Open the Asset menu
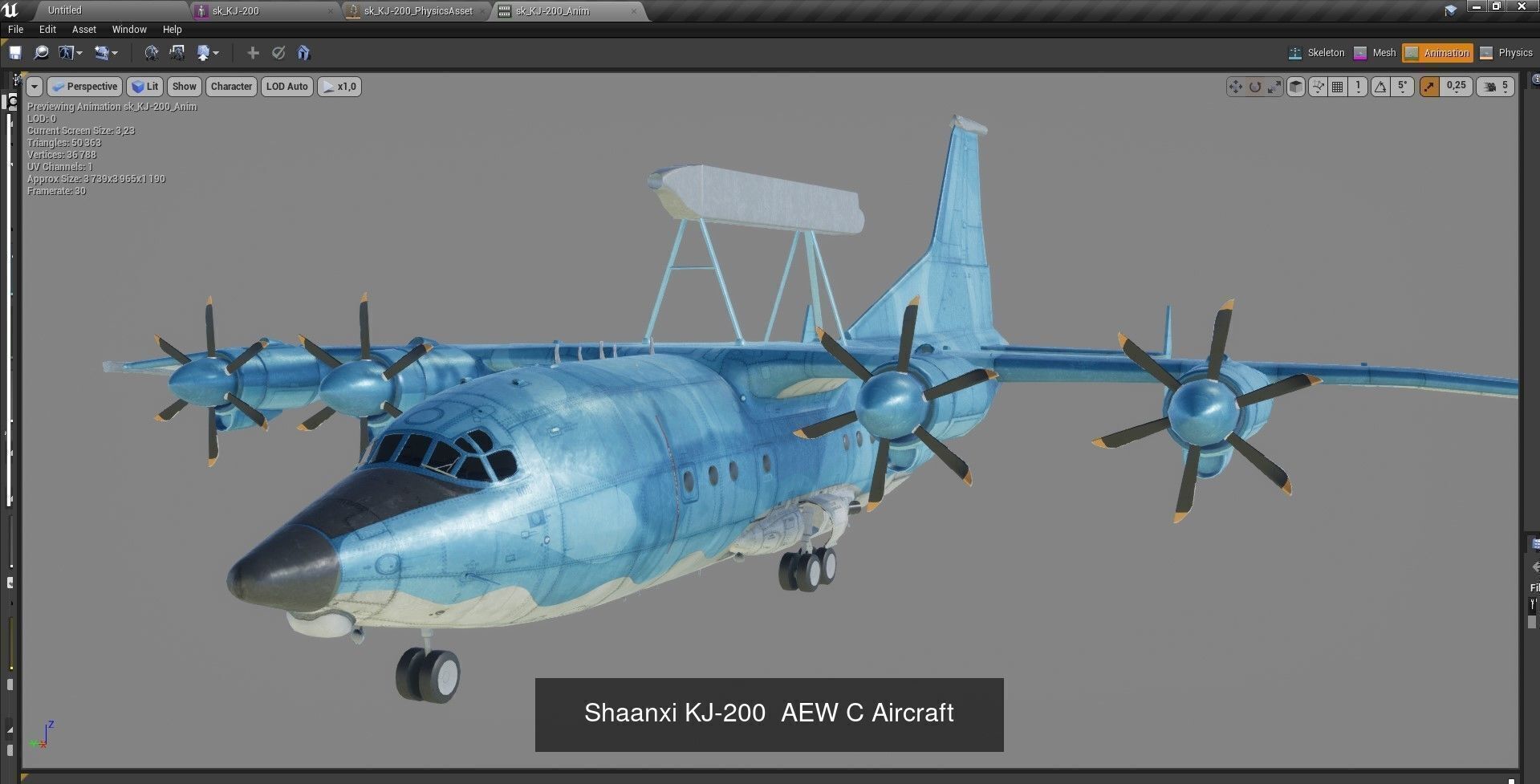This screenshot has width=1540, height=784. [84, 30]
